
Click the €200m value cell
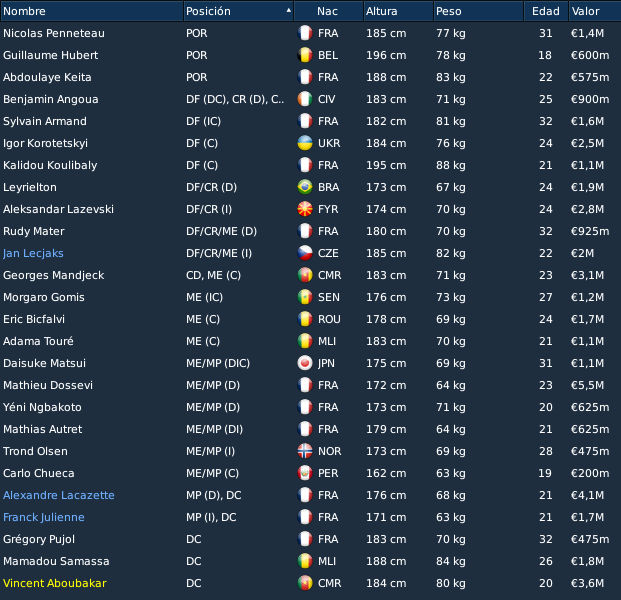[x=590, y=473]
